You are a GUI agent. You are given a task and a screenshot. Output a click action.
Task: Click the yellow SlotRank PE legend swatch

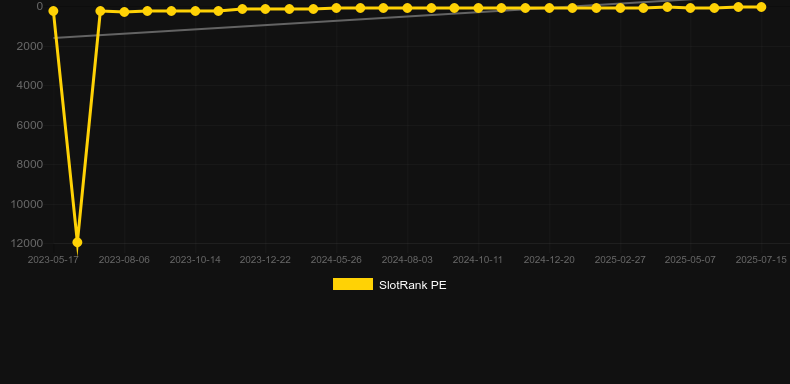click(353, 284)
